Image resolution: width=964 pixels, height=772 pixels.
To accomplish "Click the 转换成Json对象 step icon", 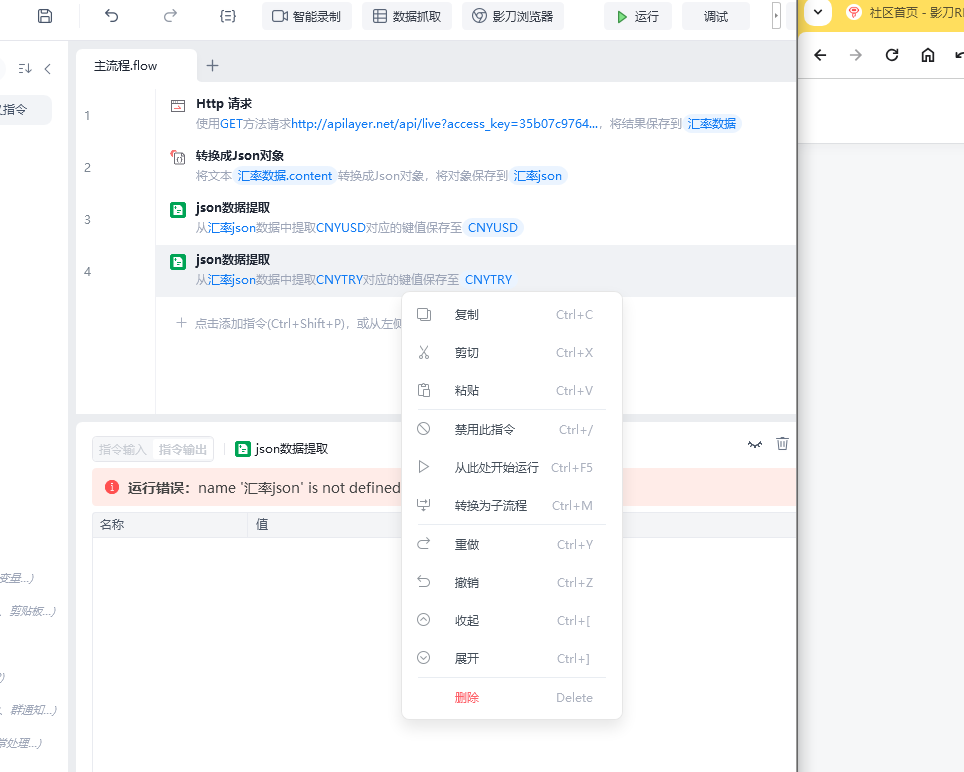I will [x=178, y=157].
